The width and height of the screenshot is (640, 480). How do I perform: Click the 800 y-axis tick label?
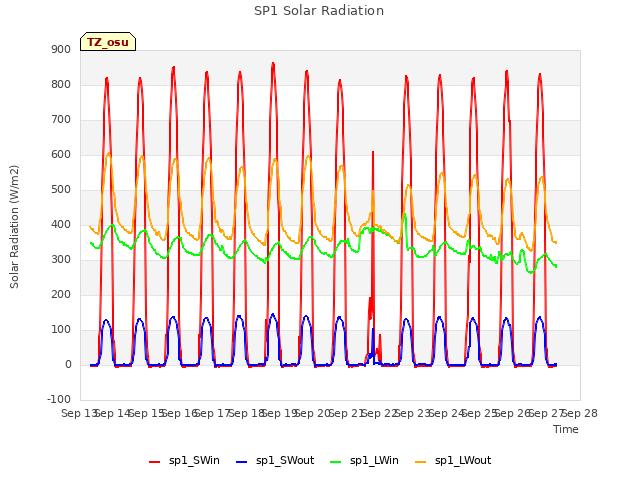[x=61, y=84]
